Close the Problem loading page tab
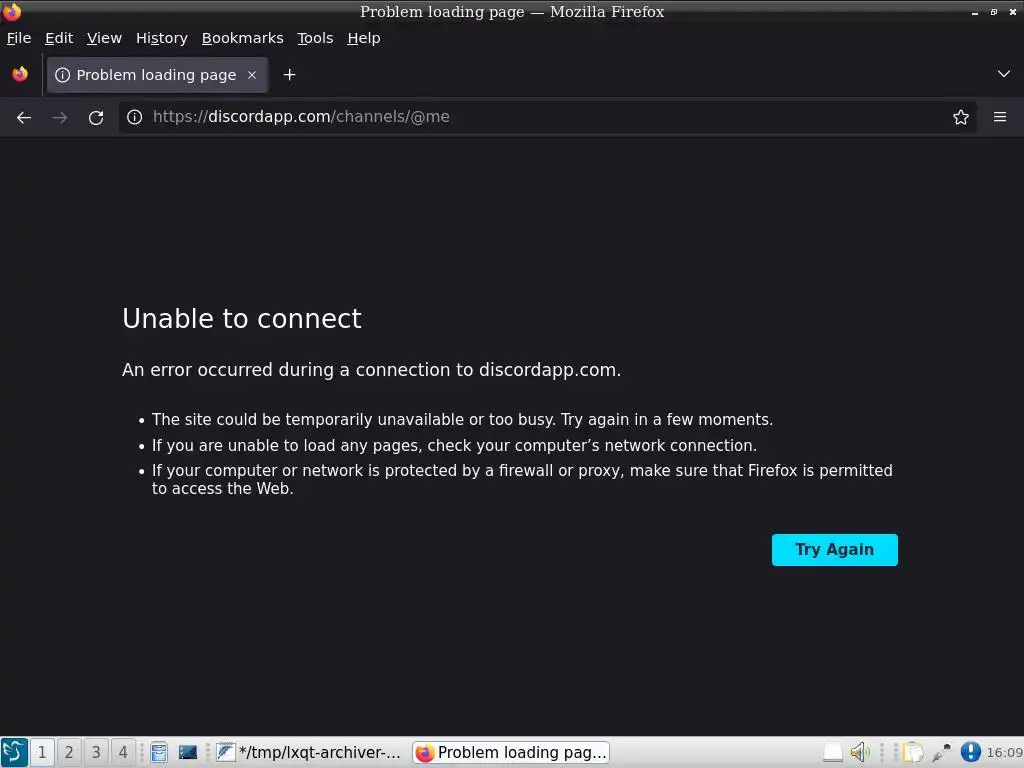 [x=252, y=75]
